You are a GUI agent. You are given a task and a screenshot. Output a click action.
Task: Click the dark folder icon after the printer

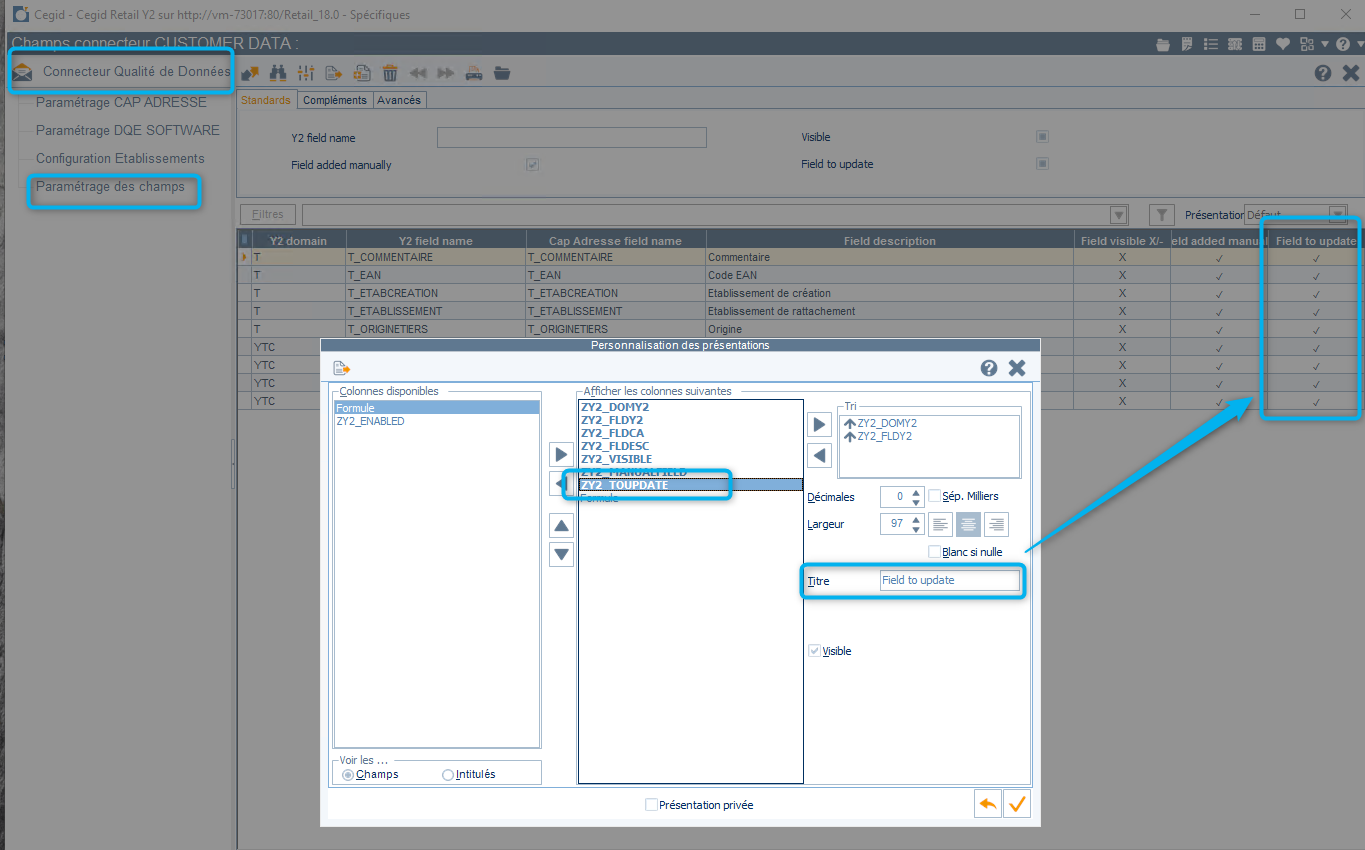(x=502, y=73)
